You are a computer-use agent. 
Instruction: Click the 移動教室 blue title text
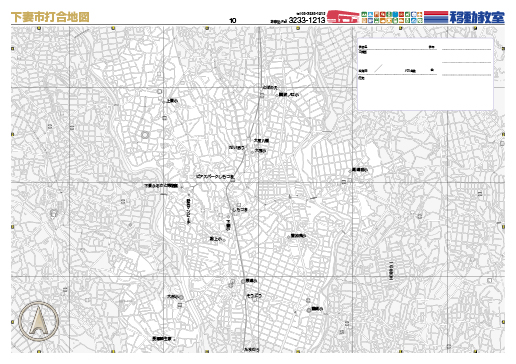coord(477,17)
